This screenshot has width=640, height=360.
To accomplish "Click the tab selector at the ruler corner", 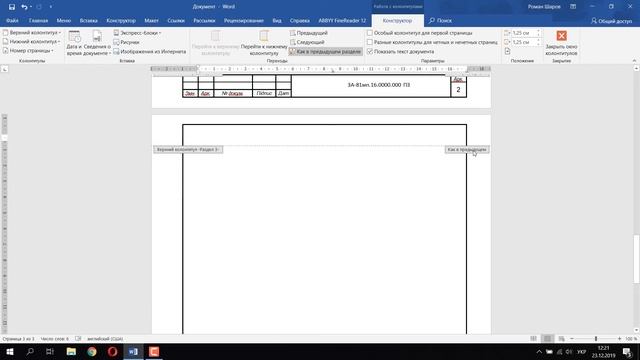I will 4,69.
